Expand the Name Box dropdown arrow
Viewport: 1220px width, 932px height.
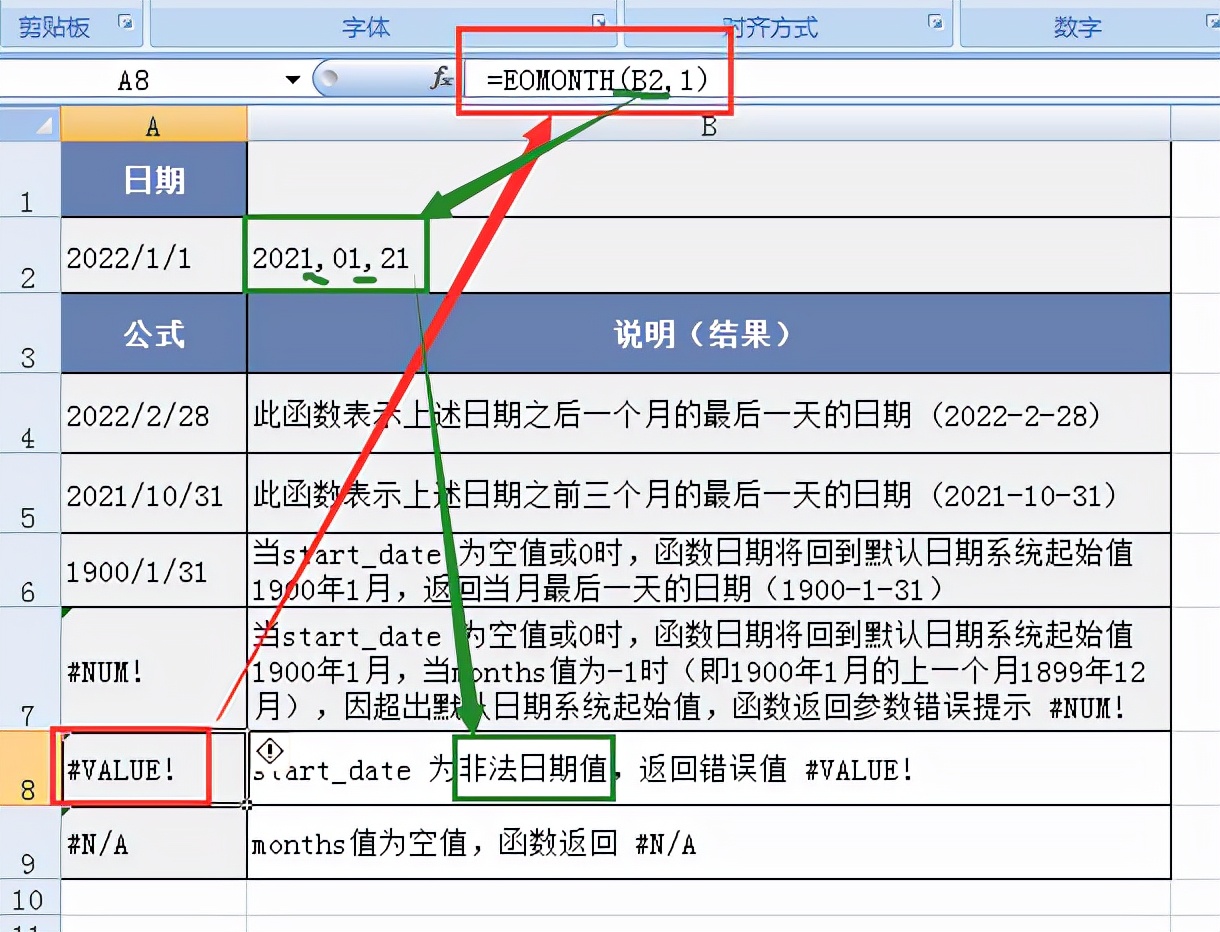click(293, 80)
